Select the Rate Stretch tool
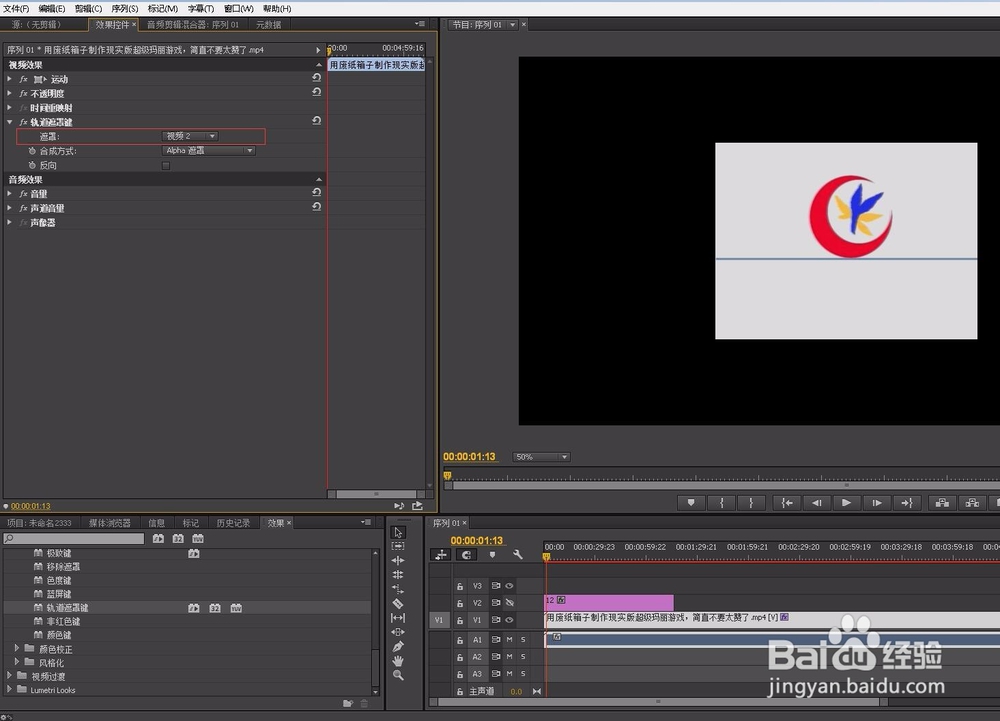The height and width of the screenshot is (721, 1000). point(398,588)
